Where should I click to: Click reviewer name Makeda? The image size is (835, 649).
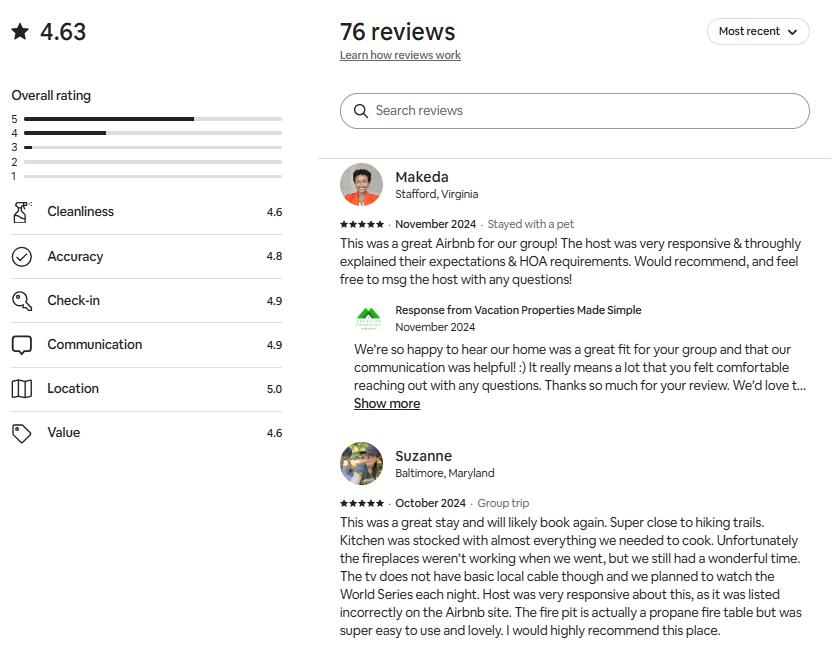tap(422, 177)
